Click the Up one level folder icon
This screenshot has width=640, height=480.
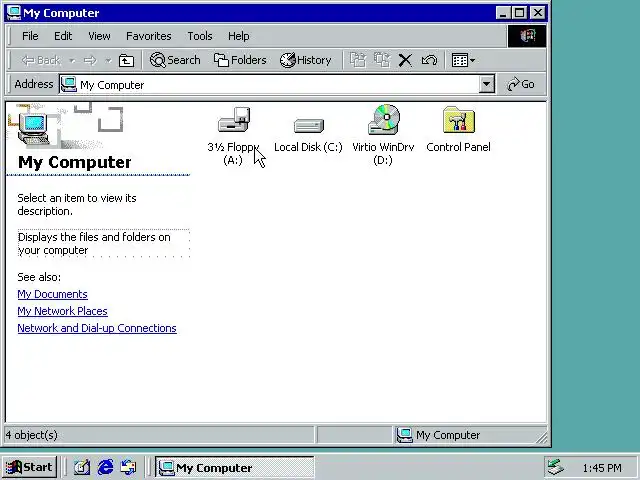126,60
